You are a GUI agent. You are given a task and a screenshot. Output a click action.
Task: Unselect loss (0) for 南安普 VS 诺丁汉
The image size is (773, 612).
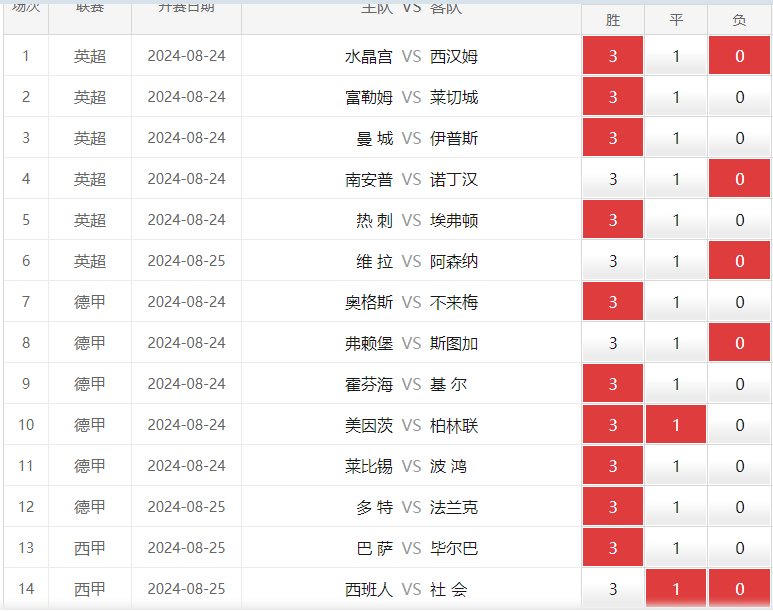pyautogui.click(x=739, y=178)
